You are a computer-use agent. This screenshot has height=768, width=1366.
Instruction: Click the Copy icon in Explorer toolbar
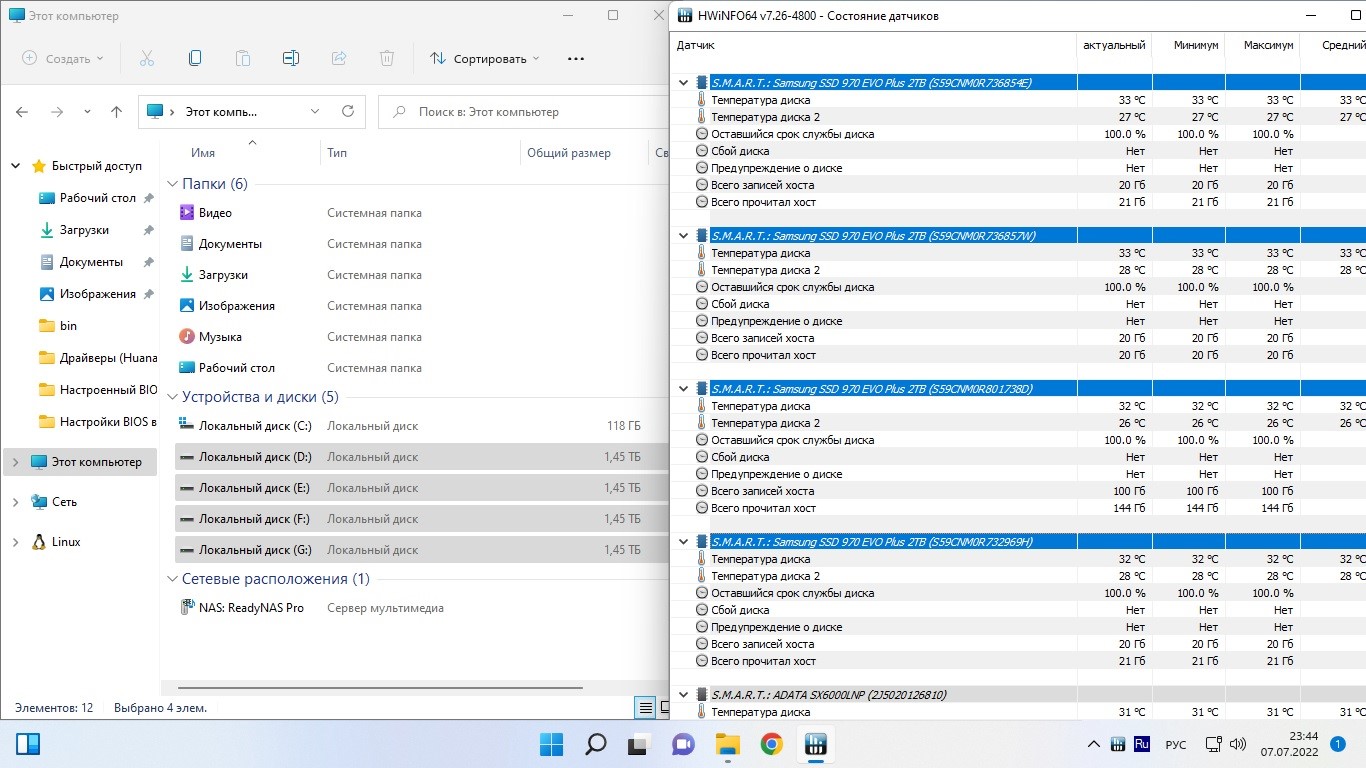195,58
